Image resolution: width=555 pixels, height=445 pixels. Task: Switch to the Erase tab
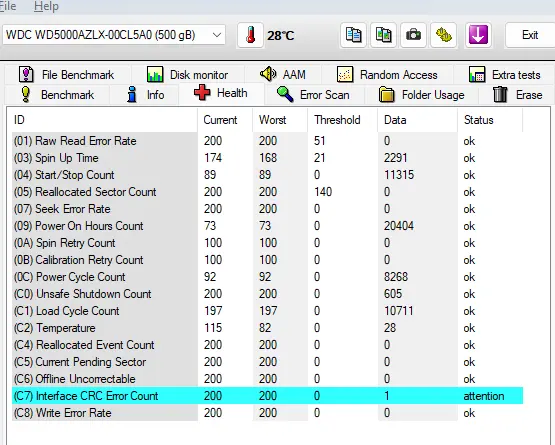(x=517, y=95)
